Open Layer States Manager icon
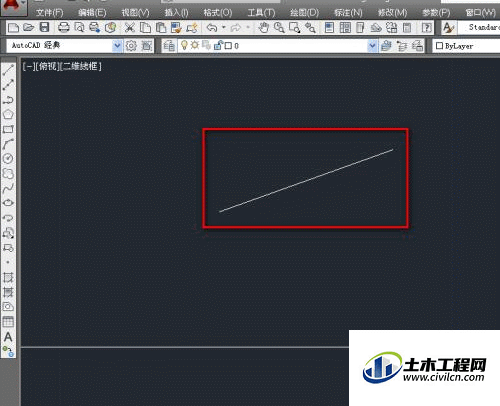The image size is (500, 406). point(417,46)
